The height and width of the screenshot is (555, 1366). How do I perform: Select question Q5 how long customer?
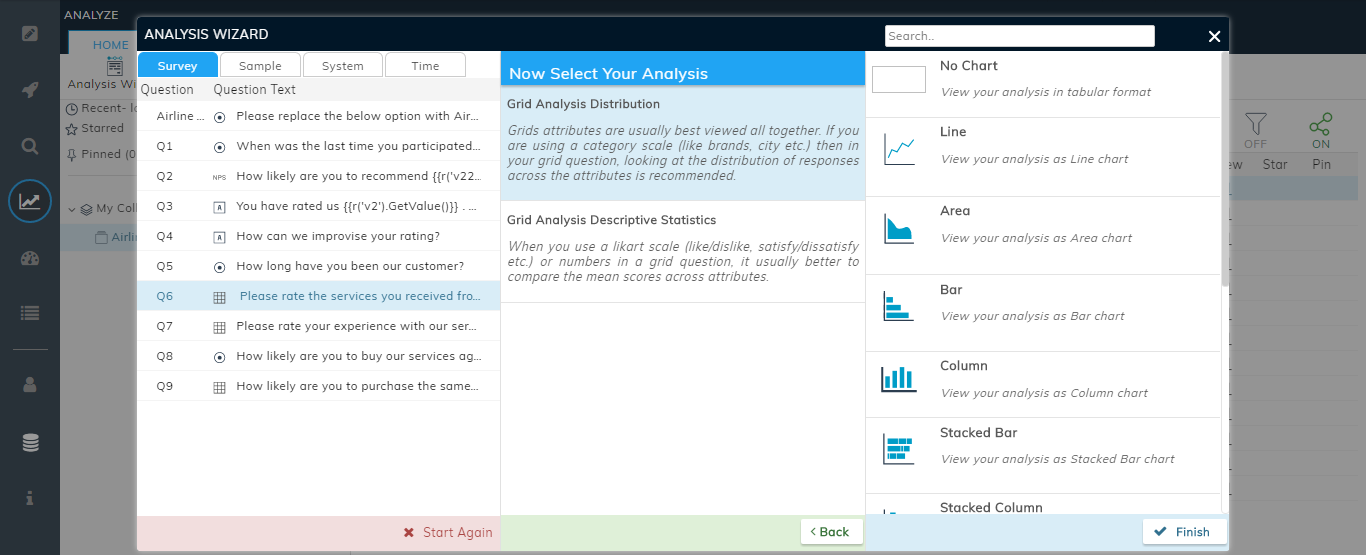(x=318, y=266)
